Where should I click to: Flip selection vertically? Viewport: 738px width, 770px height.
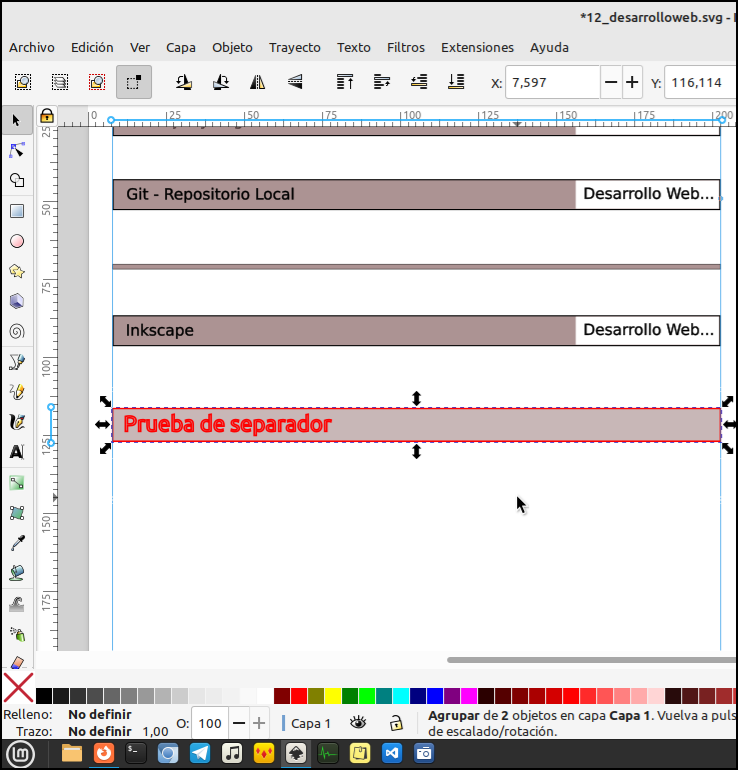click(295, 82)
